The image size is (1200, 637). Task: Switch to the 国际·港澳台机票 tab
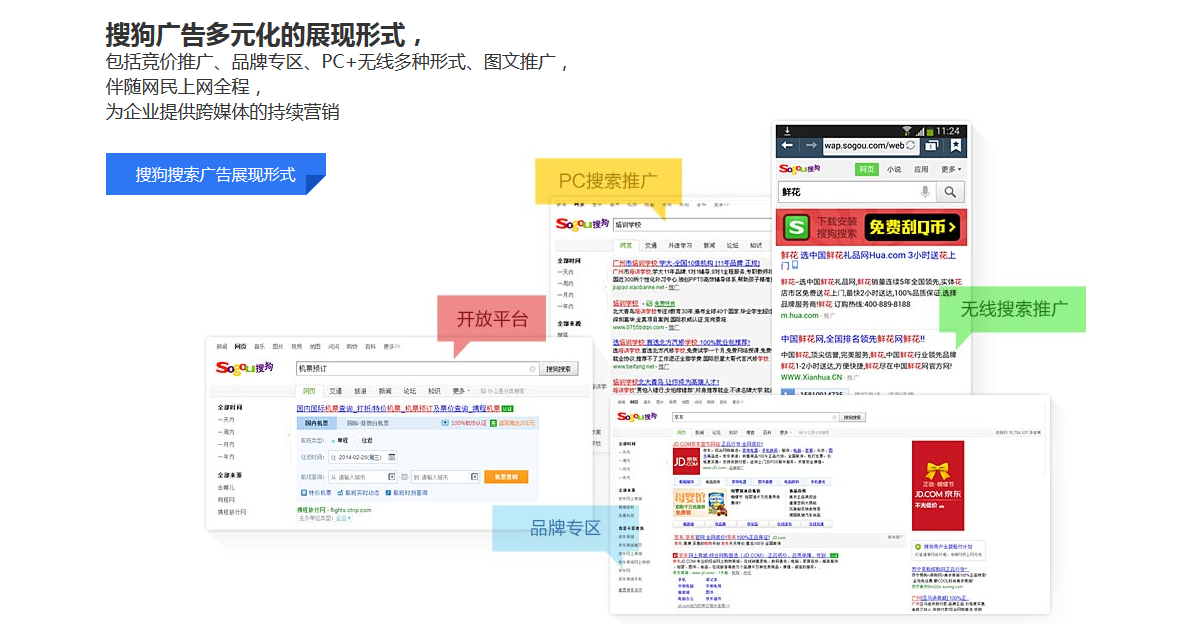(368, 423)
